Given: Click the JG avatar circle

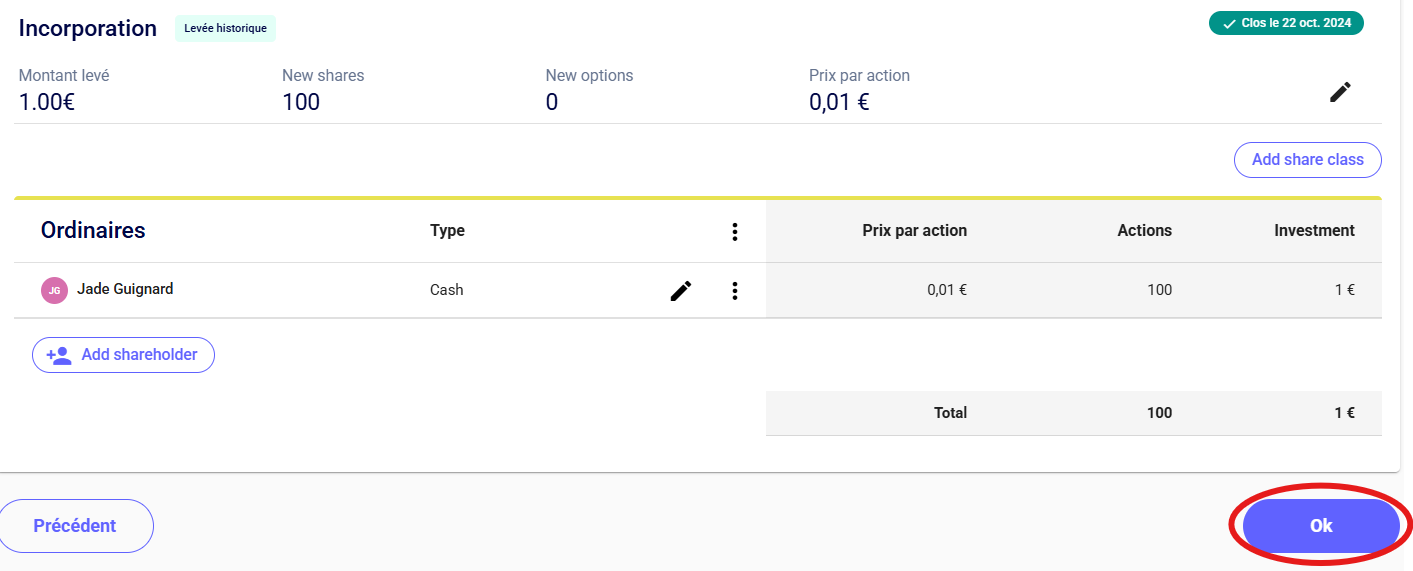Looking at the screenshot, I should pos(54,290).
